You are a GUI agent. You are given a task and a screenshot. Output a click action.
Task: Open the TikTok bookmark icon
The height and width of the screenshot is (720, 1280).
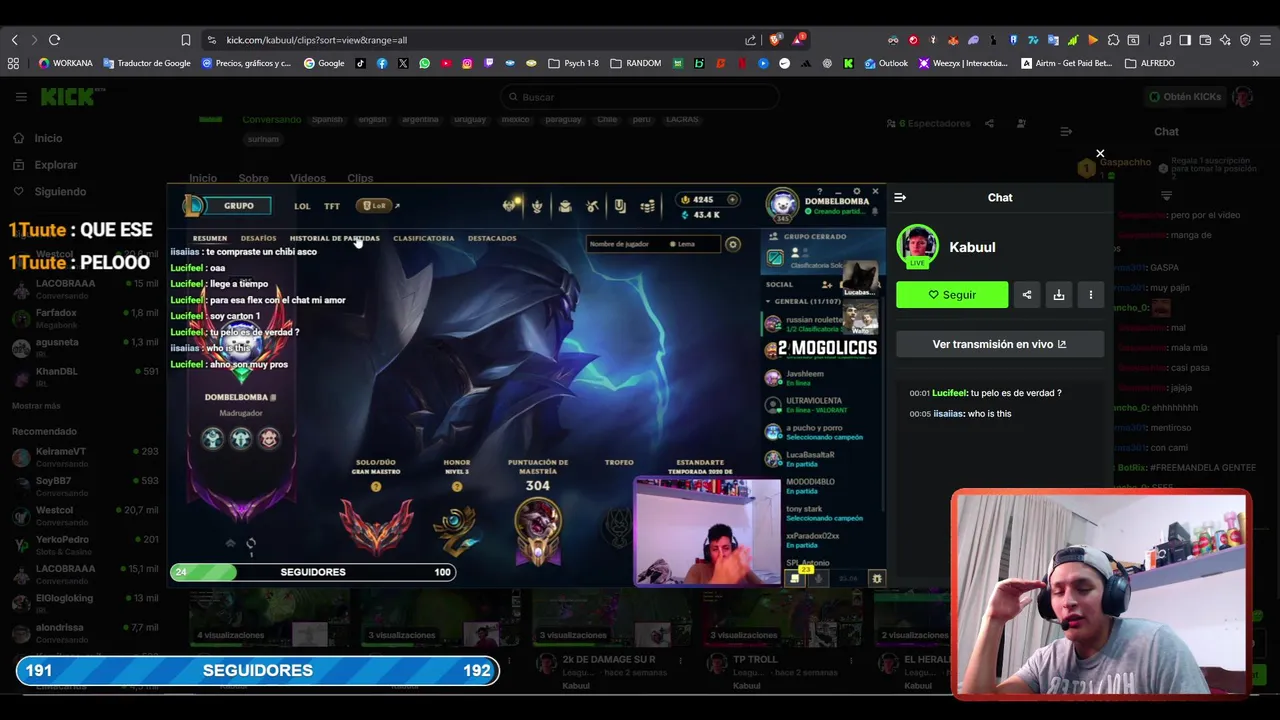coord(361,63)
